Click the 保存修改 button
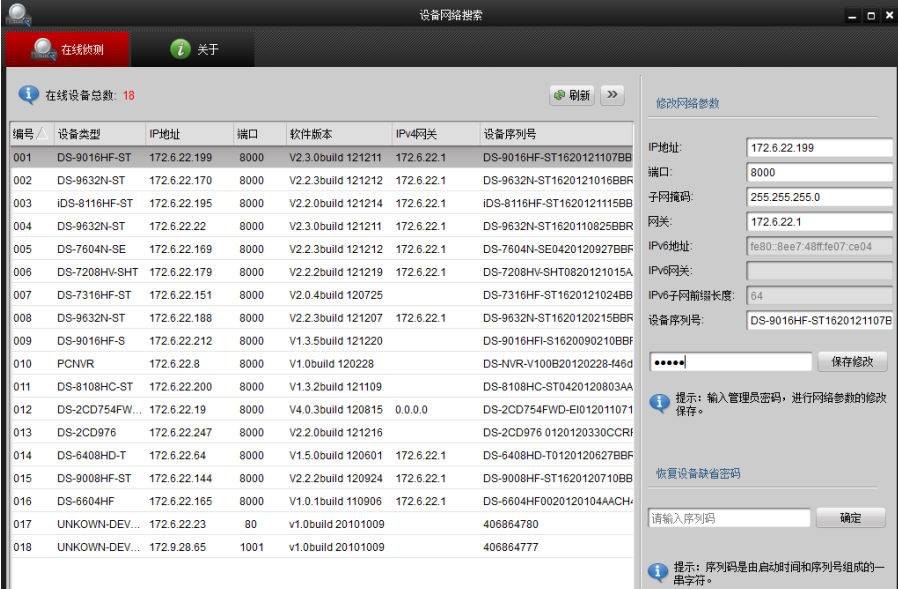The width and height of the screenshot is (898, 589). coord(852,362)
